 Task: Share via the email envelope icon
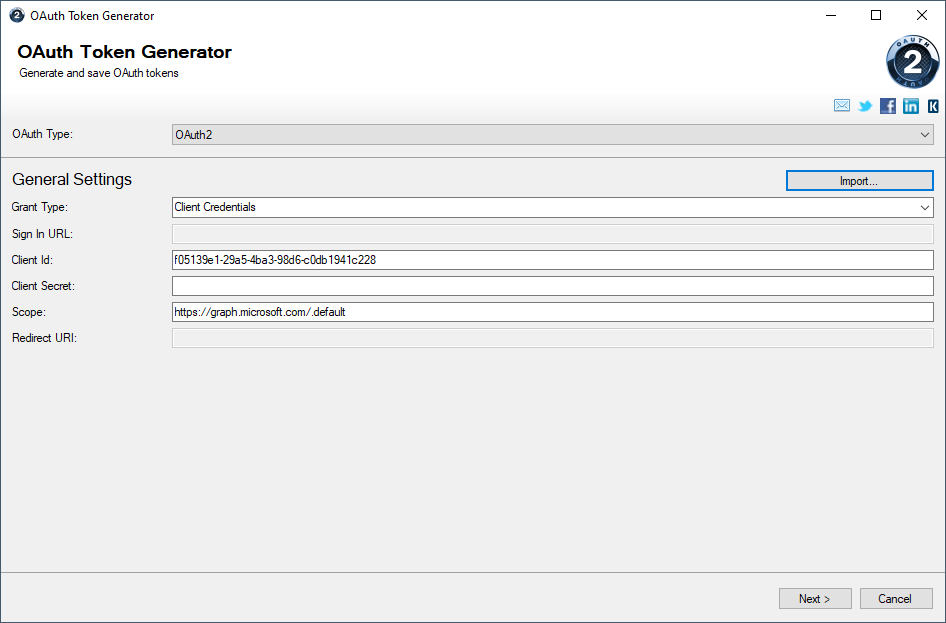click(841, 105)
